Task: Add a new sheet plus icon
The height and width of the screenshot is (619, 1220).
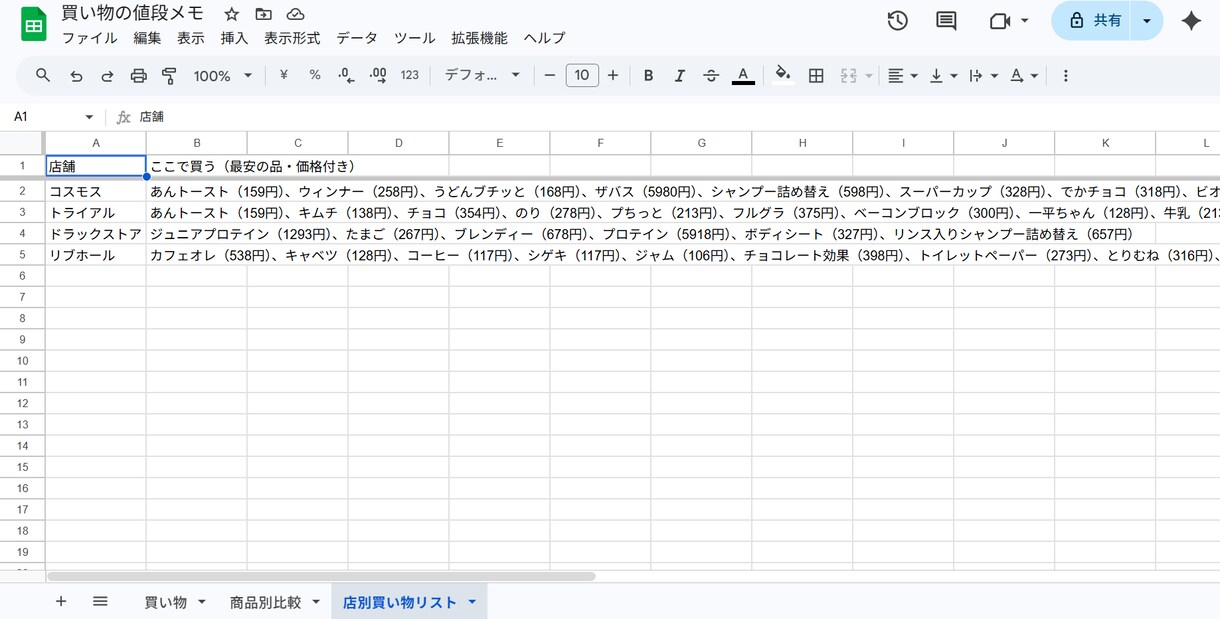Action: [61, 601]
